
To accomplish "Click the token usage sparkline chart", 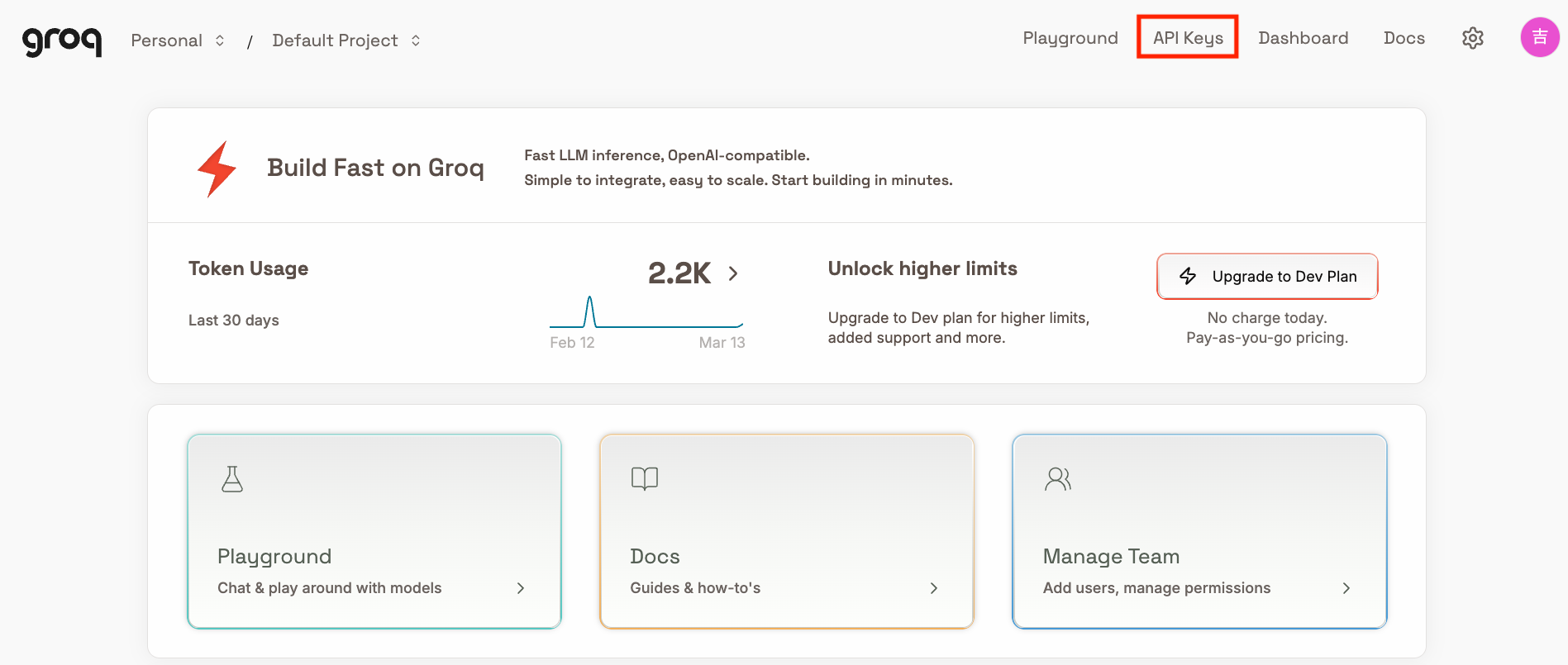I will [x=646, y=314].
